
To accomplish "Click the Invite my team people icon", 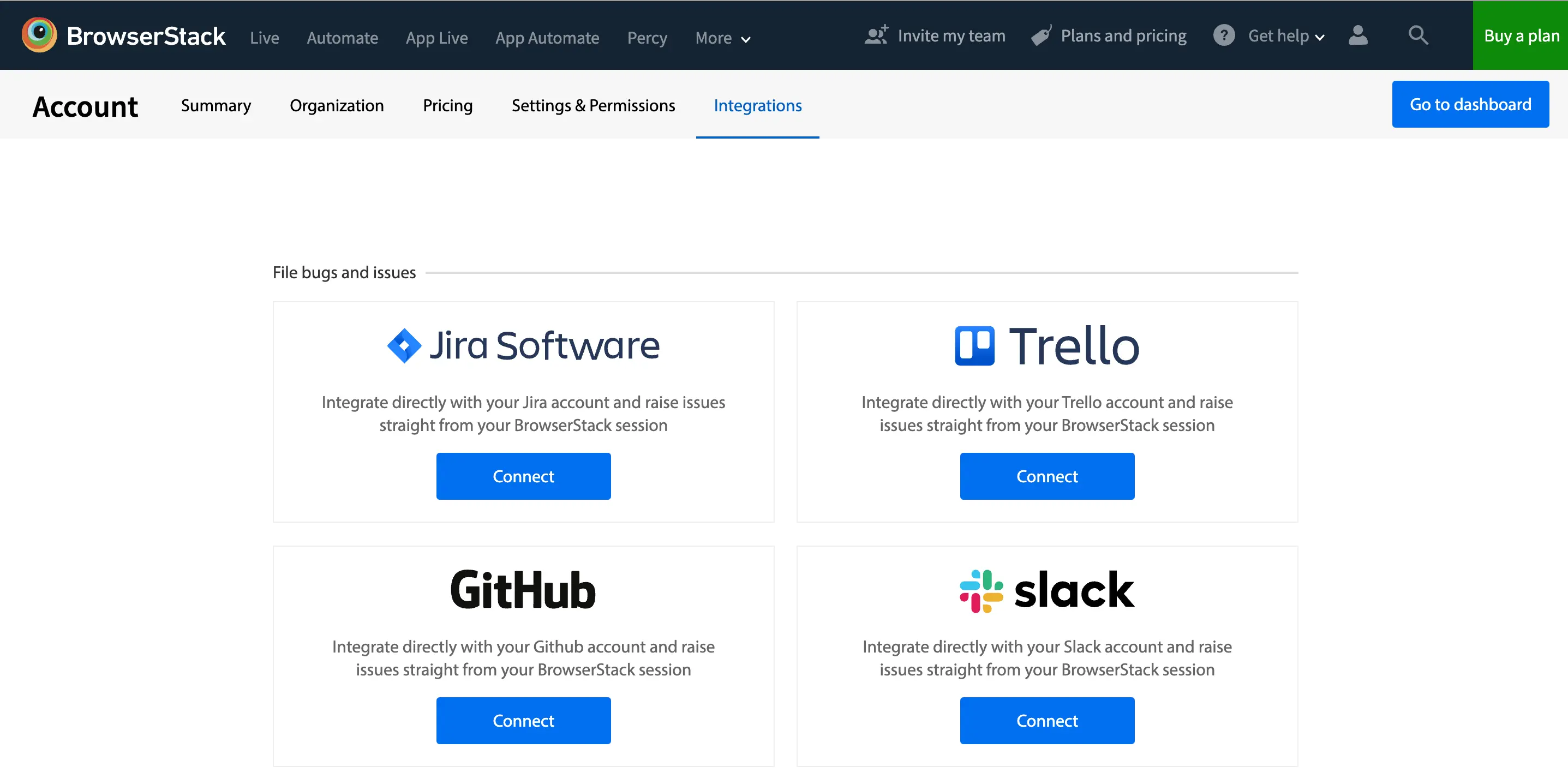I will (x=876, y=35).
